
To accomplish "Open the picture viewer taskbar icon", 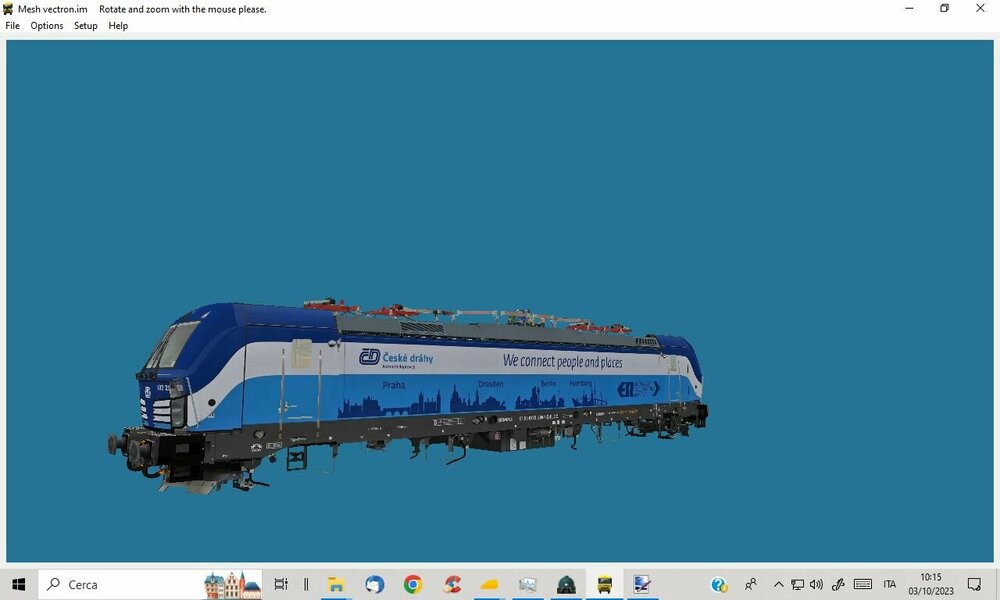I will tap(527, 584).
